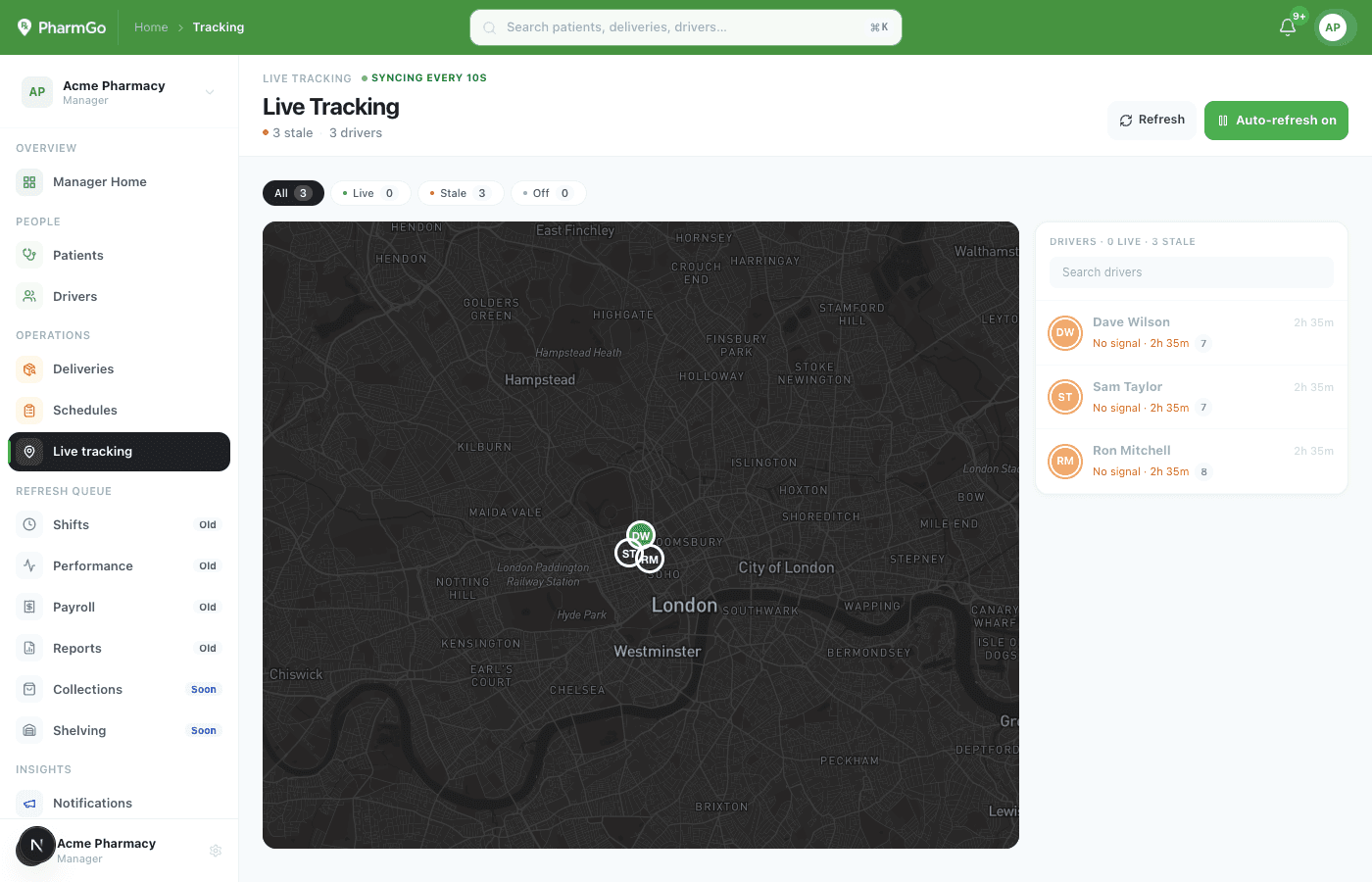
Task: Select the Off filter tab
Action: click(548, 193)
